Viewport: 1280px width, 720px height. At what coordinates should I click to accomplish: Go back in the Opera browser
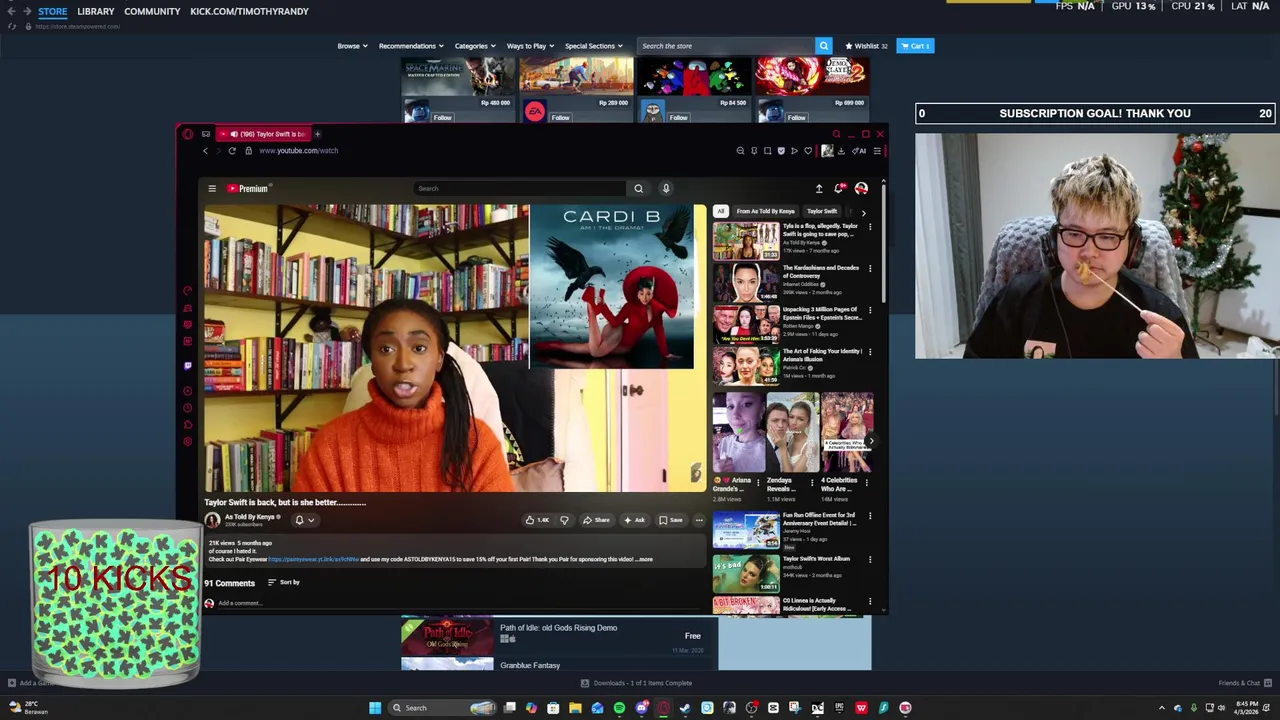click(206, 151)
